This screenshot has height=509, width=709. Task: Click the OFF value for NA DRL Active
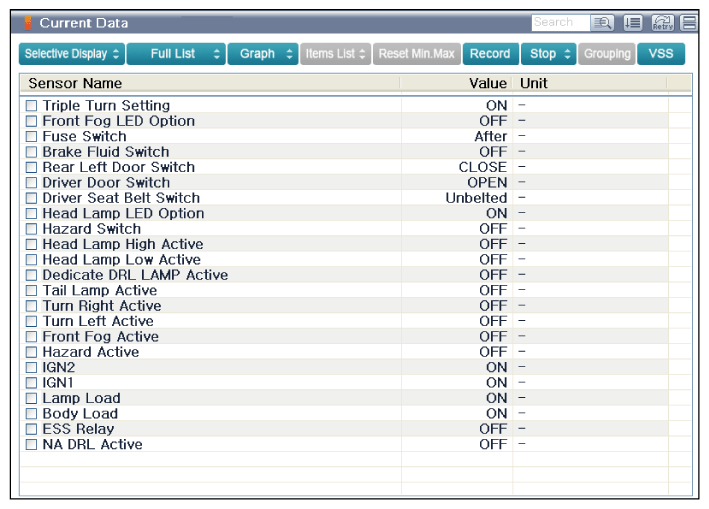[x=493, y=444]
